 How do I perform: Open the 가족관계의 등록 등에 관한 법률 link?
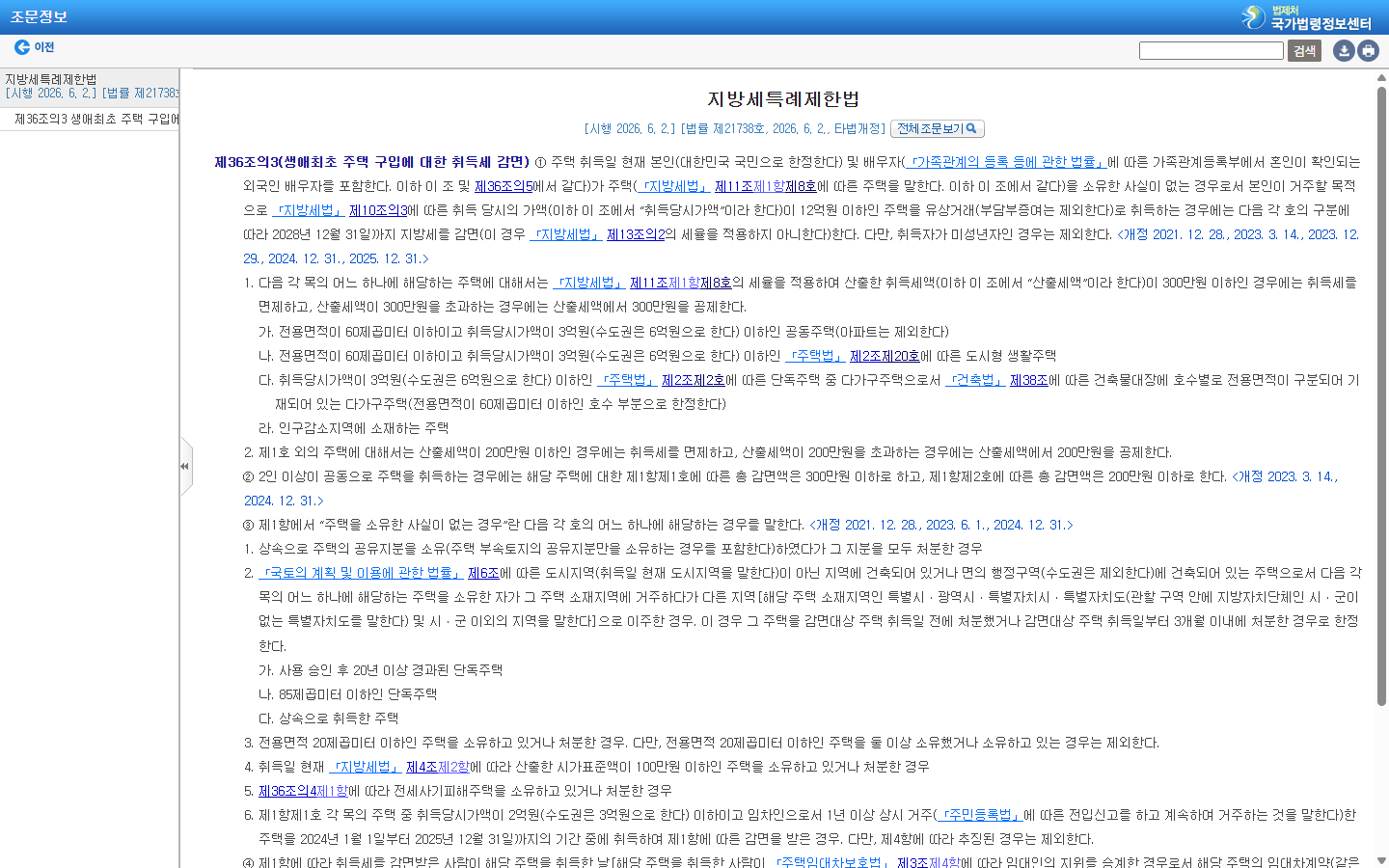pos(1005,162)
